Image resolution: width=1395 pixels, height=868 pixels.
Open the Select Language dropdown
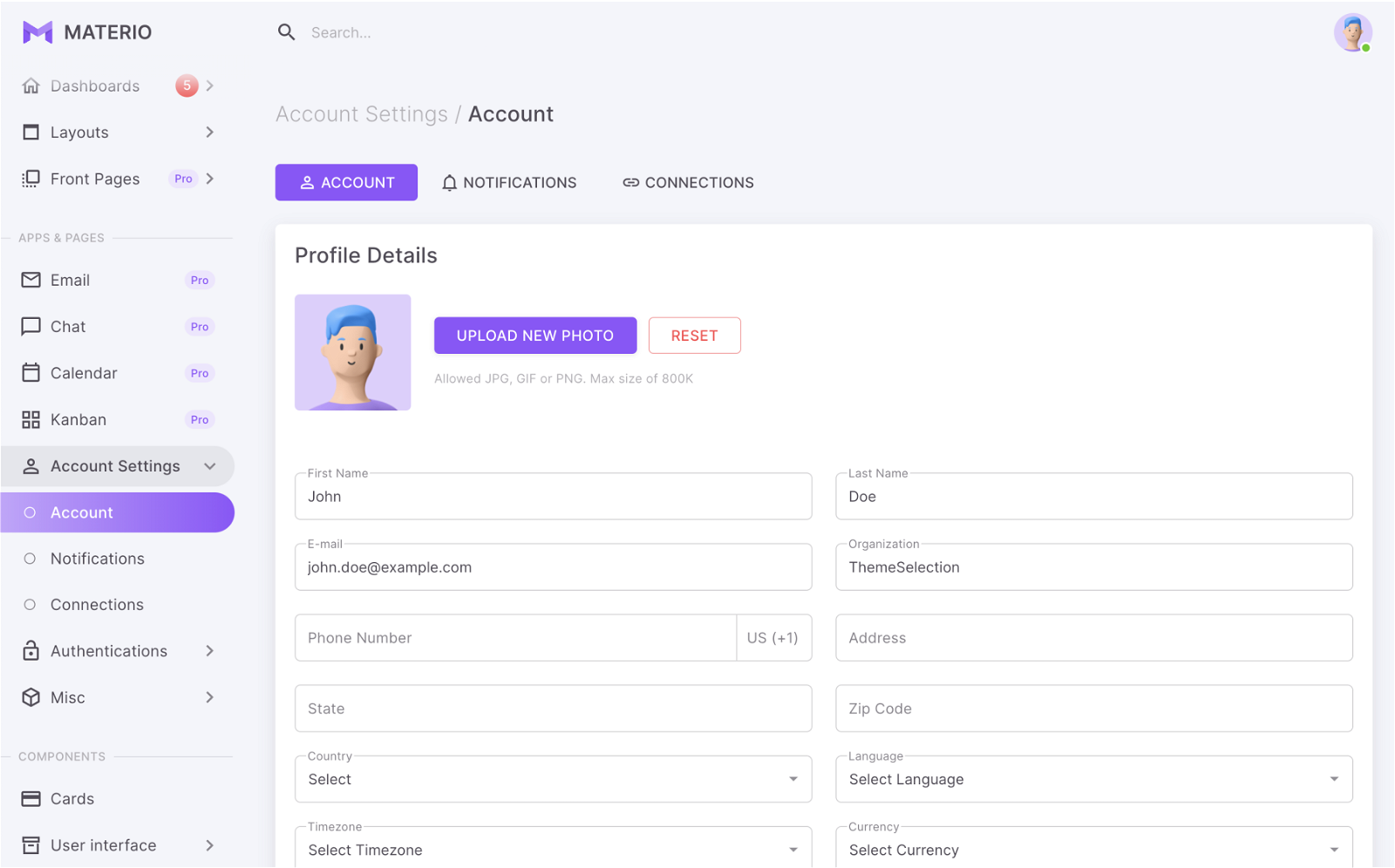(x=1093, y=779)
